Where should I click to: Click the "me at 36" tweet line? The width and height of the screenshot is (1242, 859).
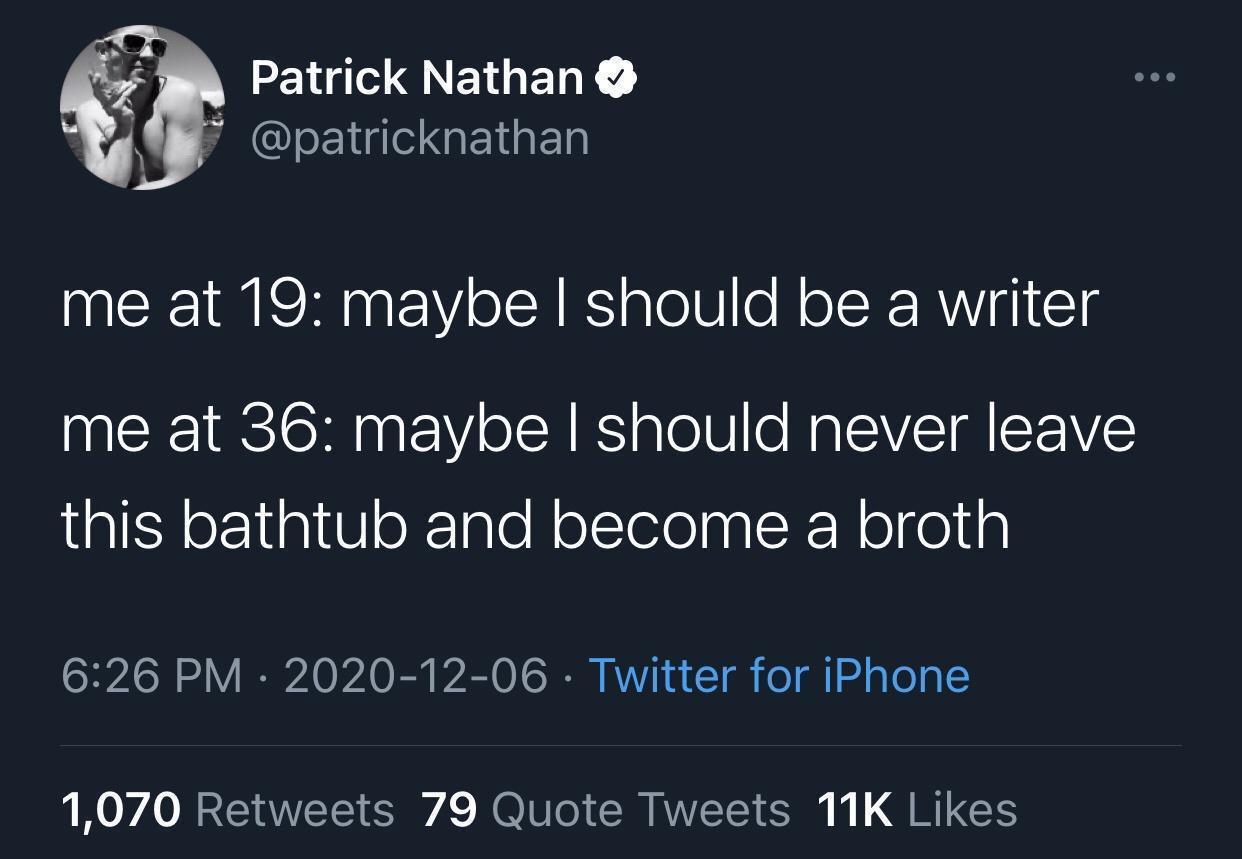tap(598, 427)
